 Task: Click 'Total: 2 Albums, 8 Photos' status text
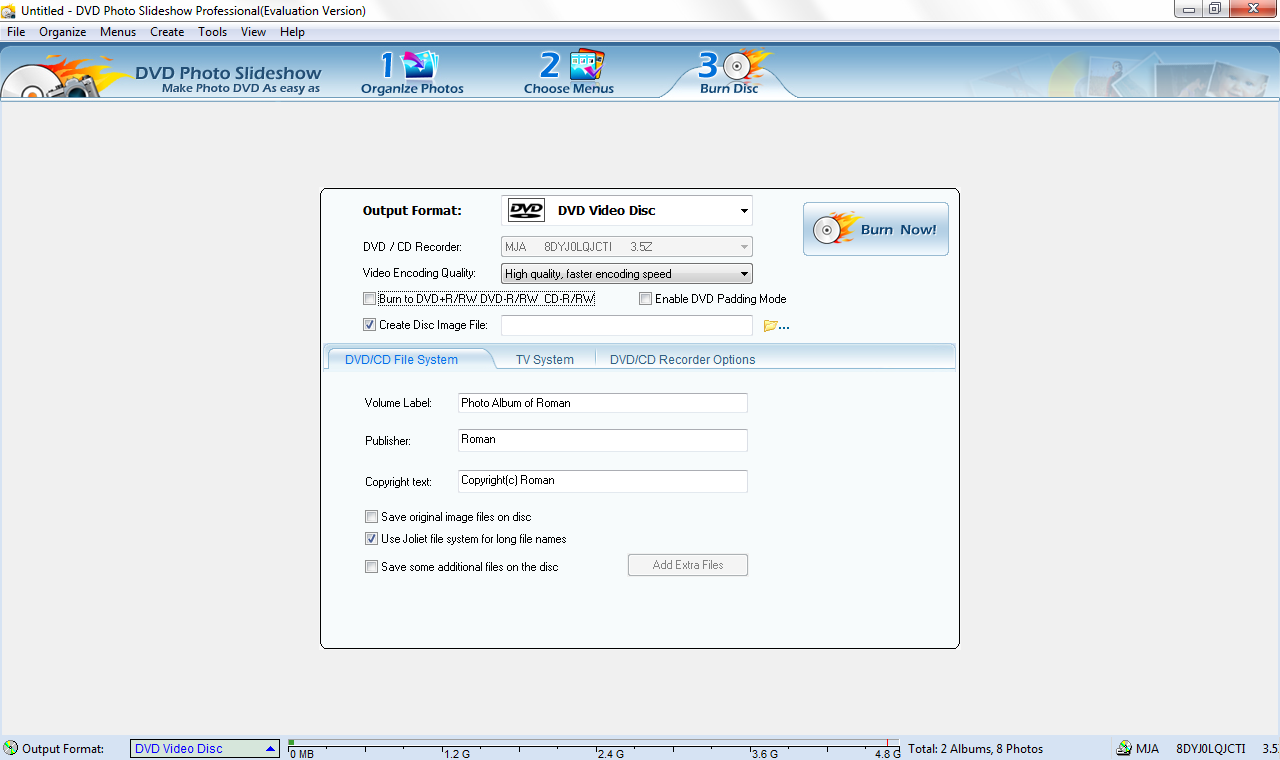[x=975, y=749]
